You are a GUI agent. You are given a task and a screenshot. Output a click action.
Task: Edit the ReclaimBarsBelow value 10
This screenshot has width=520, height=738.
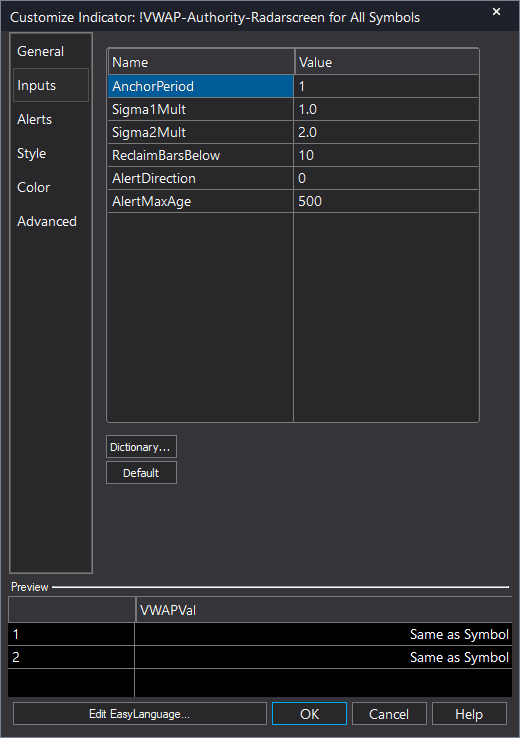[386, 155]
